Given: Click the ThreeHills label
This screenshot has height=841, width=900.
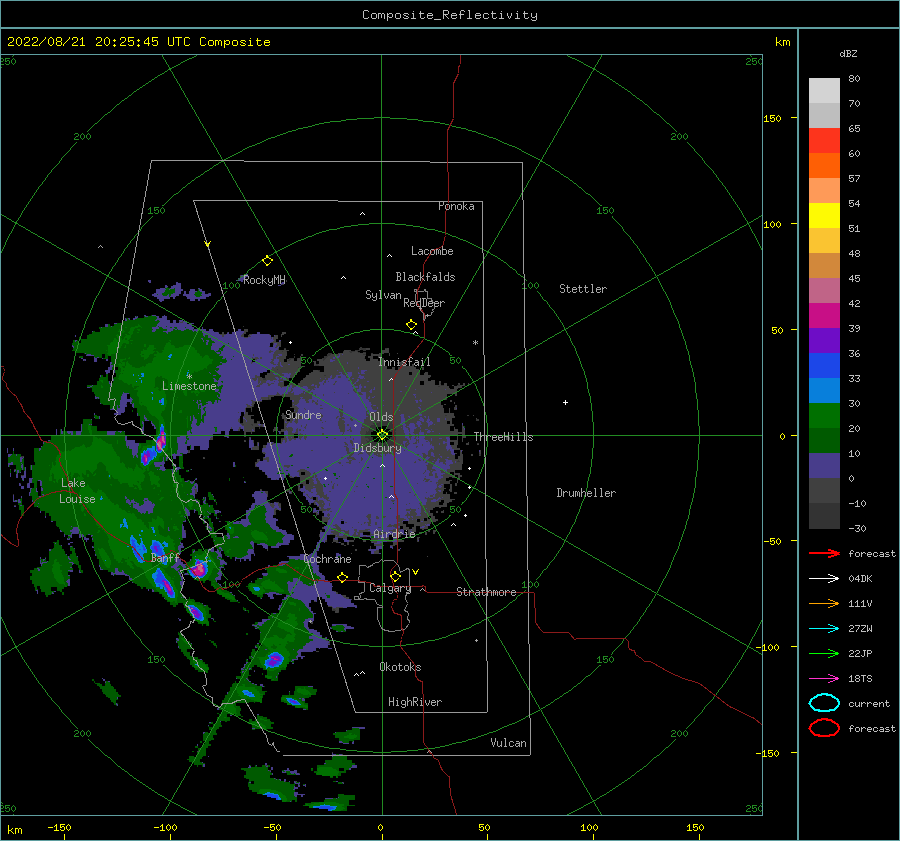Looking at the screenshot, I should 503,437.
